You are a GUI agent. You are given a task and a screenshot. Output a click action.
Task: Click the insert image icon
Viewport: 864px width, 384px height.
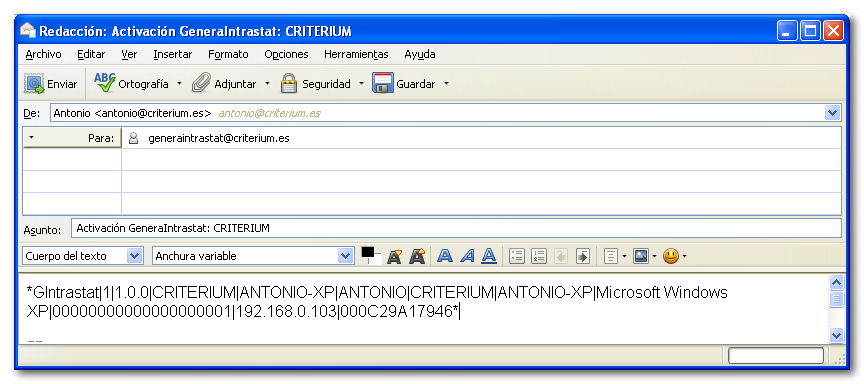click(641, 256)
